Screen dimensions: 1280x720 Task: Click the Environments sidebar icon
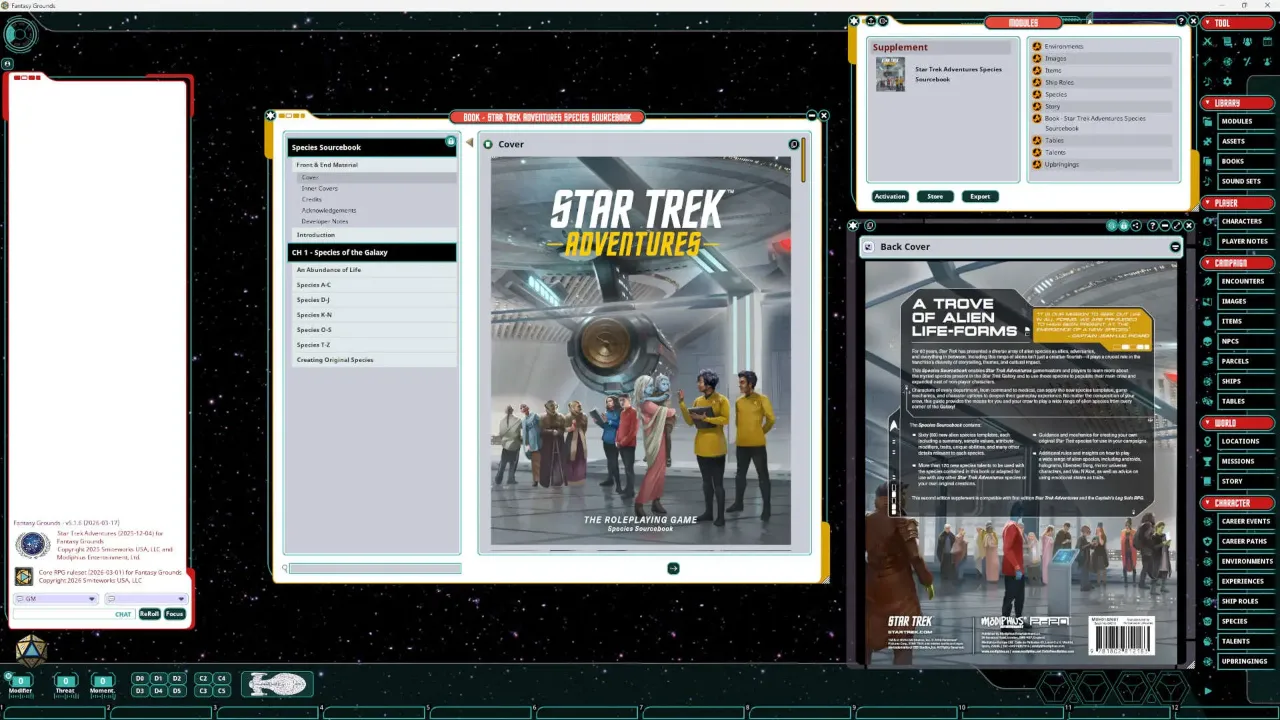(x=1208, y=561)
